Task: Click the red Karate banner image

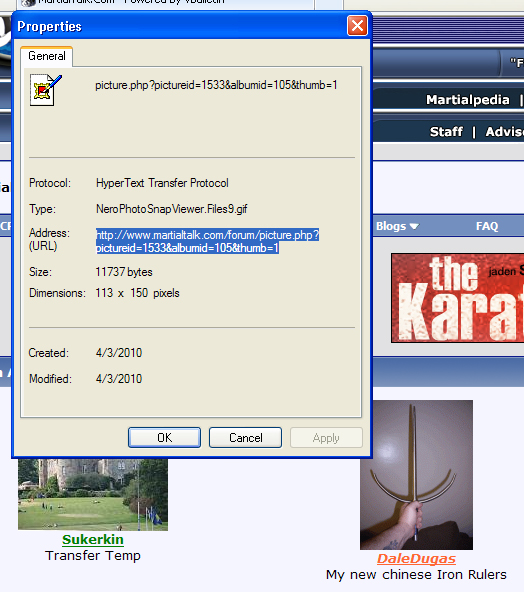Action: pyautogui.click(x=458, y=298)
